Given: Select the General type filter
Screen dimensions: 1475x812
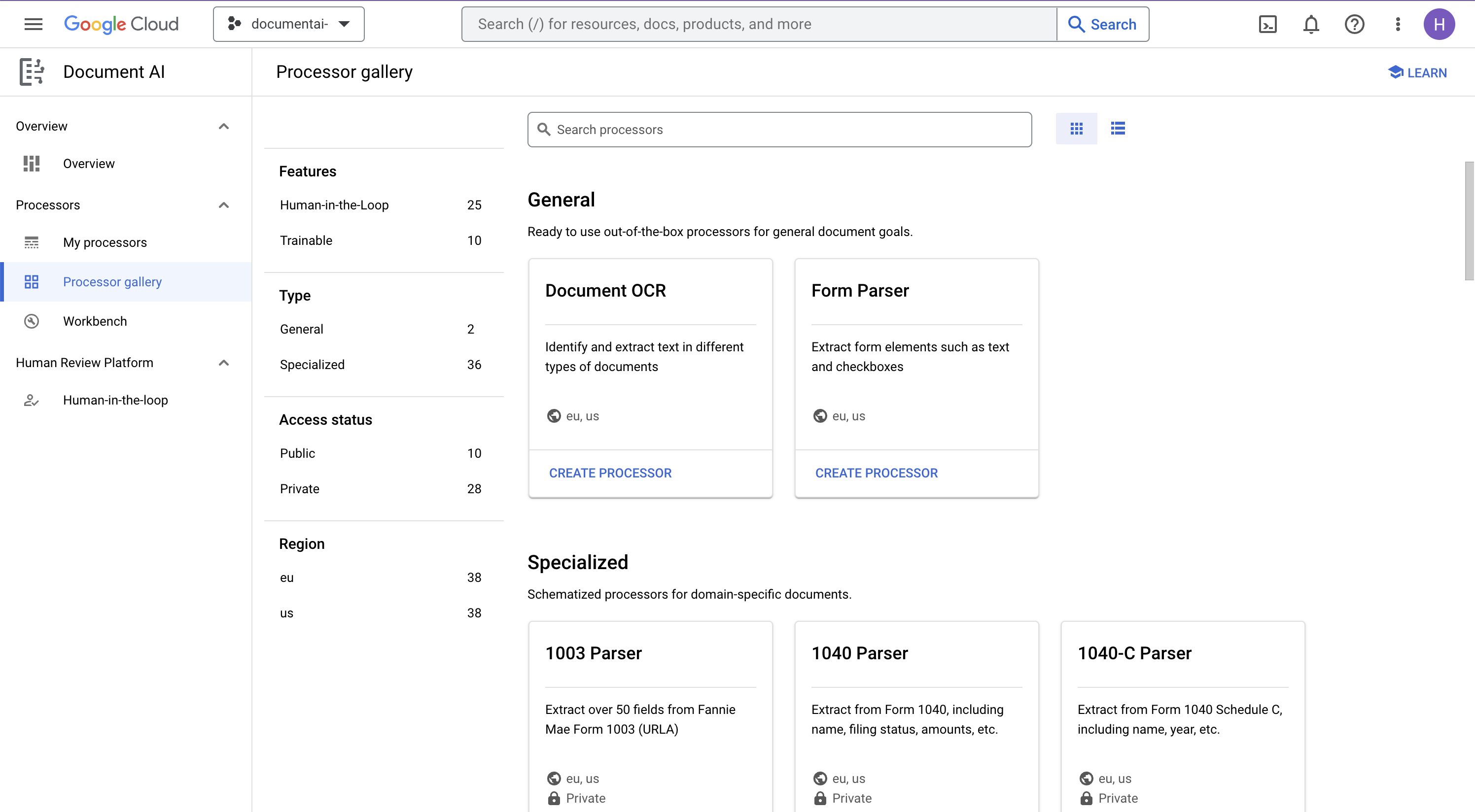Looking at the screenshot, I should 300,329.
